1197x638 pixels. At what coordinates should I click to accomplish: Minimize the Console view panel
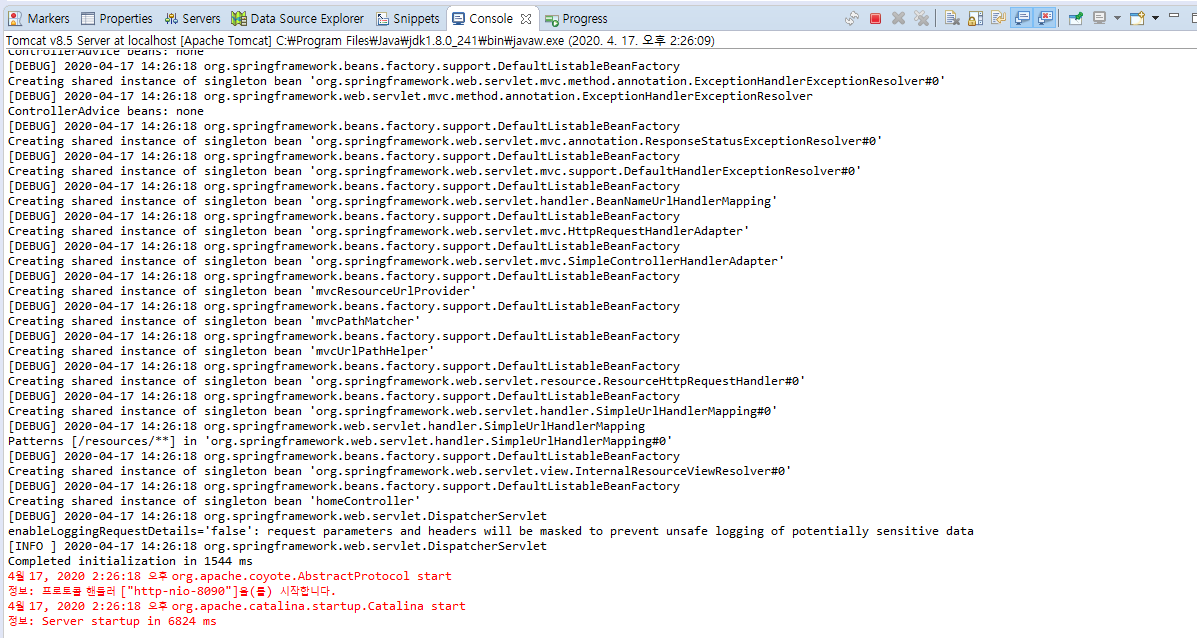pyautogui.click(x=1174, y=16)
